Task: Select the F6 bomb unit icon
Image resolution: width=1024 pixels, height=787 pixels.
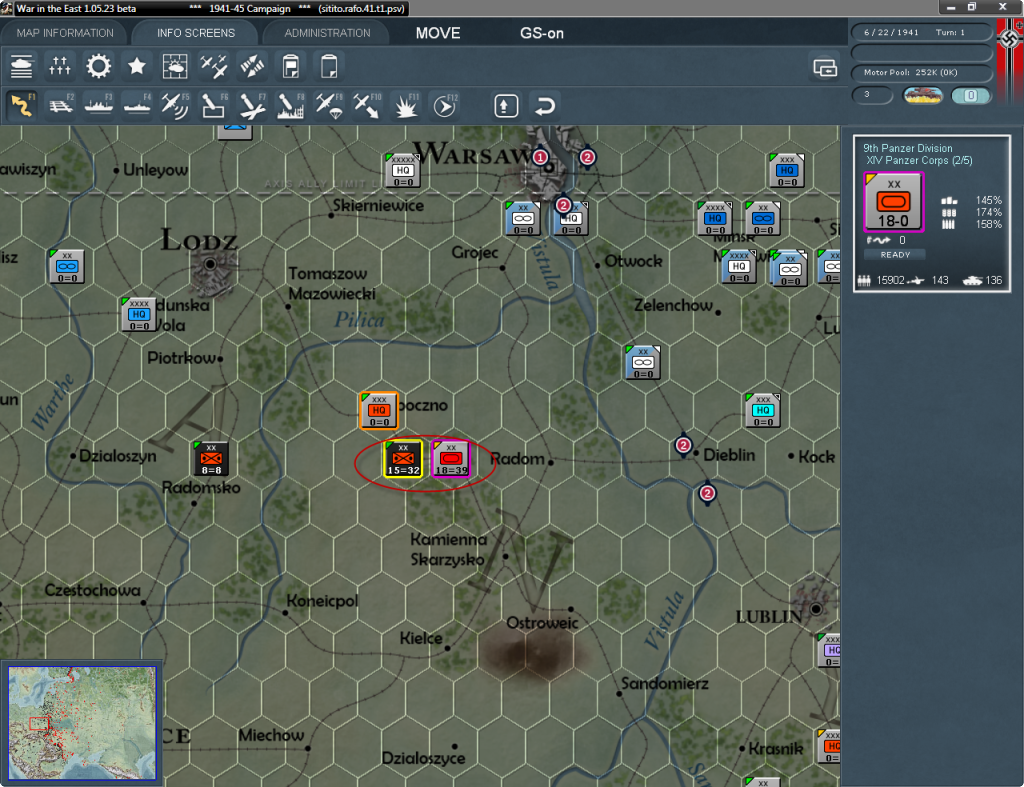Action: (x=214, y=105)
